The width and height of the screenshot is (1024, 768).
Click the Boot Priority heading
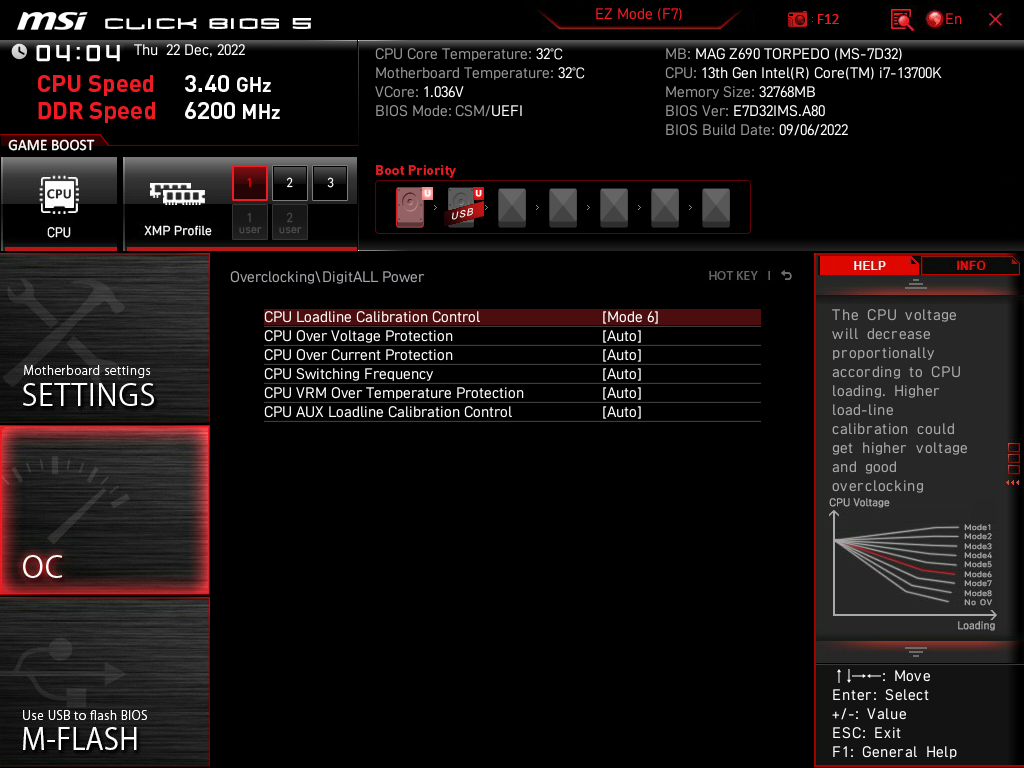[415, 170]
